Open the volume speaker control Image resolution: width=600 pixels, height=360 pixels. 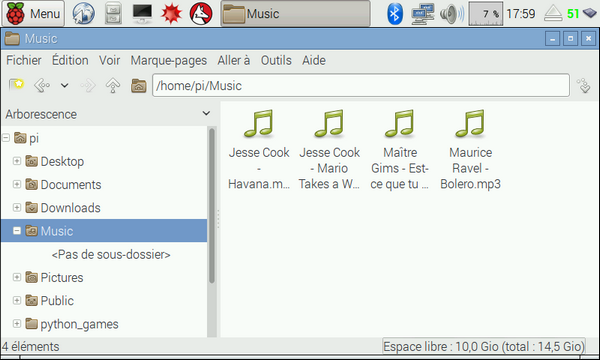[452, 14]
